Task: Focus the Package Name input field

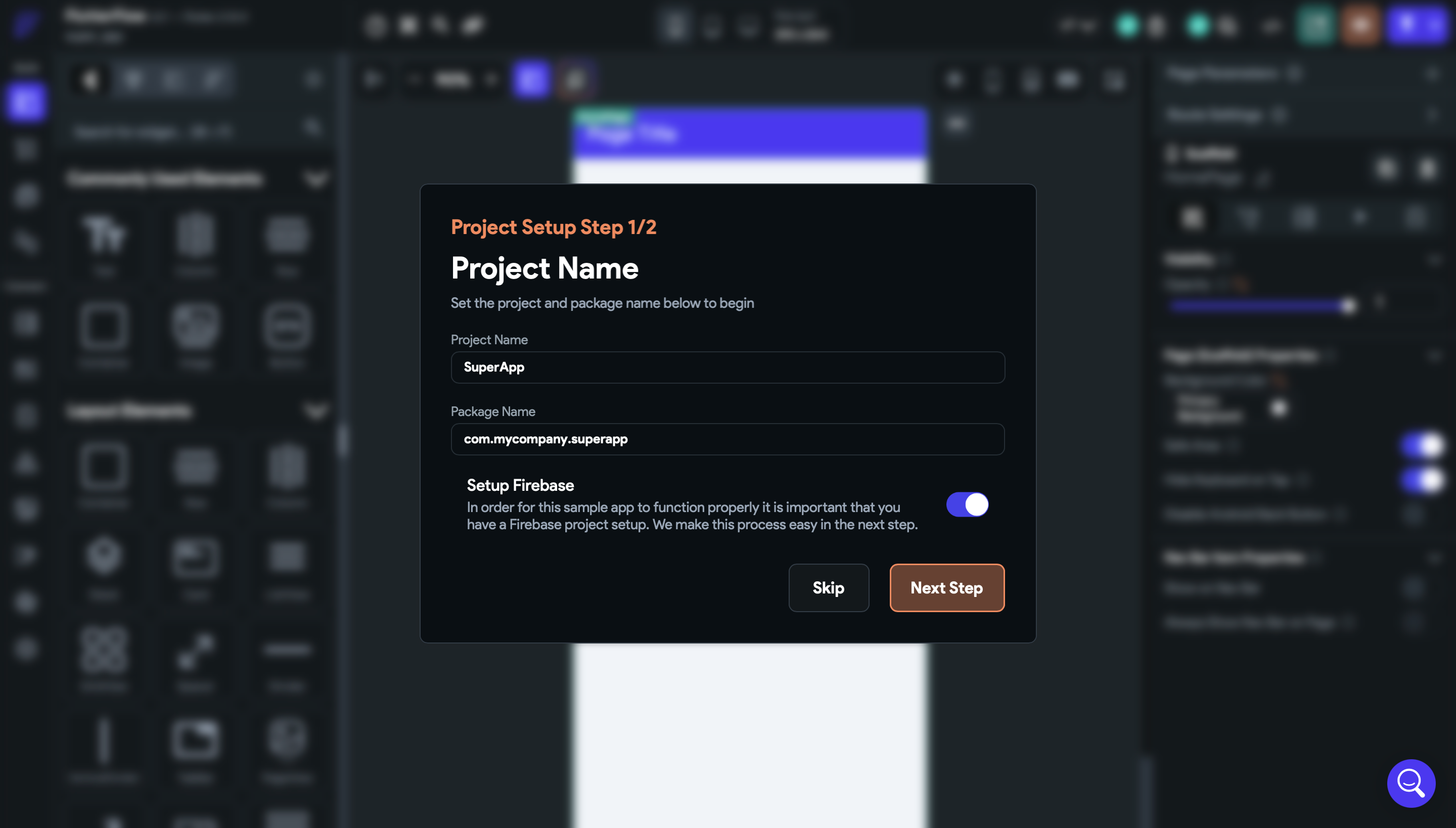Action: pyautogui.click(x=727, y=439)
